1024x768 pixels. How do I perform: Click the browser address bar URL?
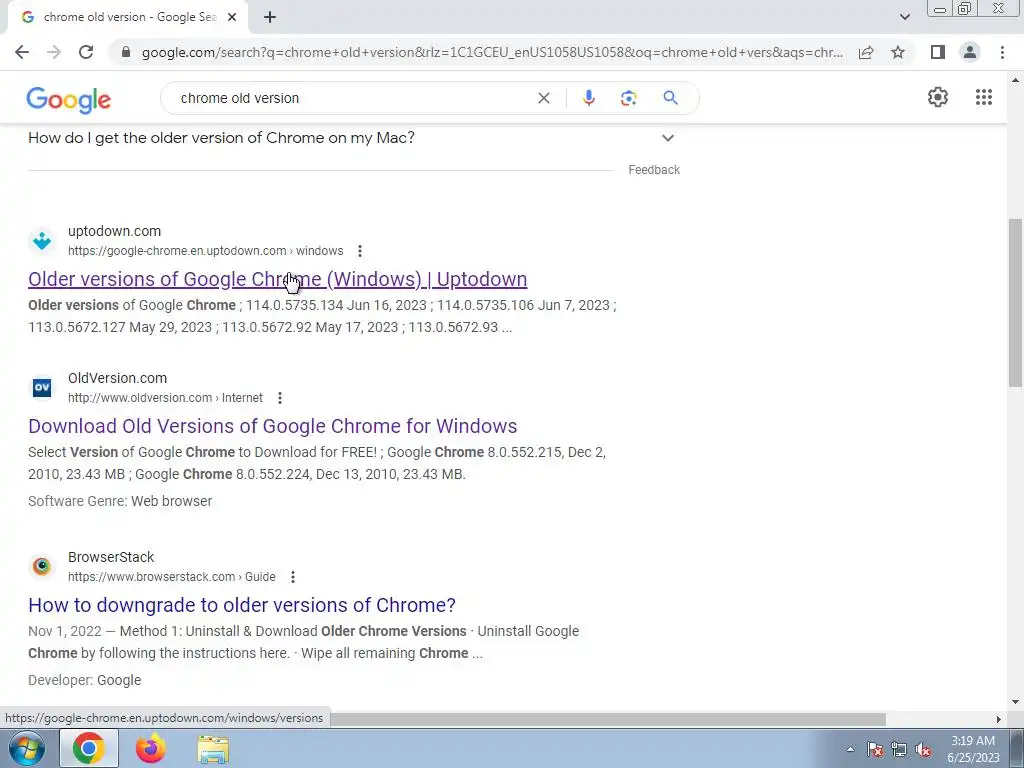(492, 52)
